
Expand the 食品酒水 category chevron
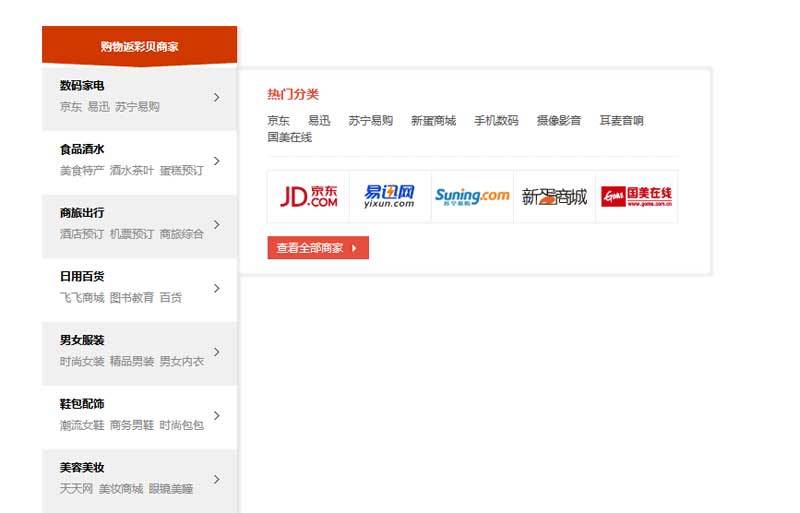217,161
